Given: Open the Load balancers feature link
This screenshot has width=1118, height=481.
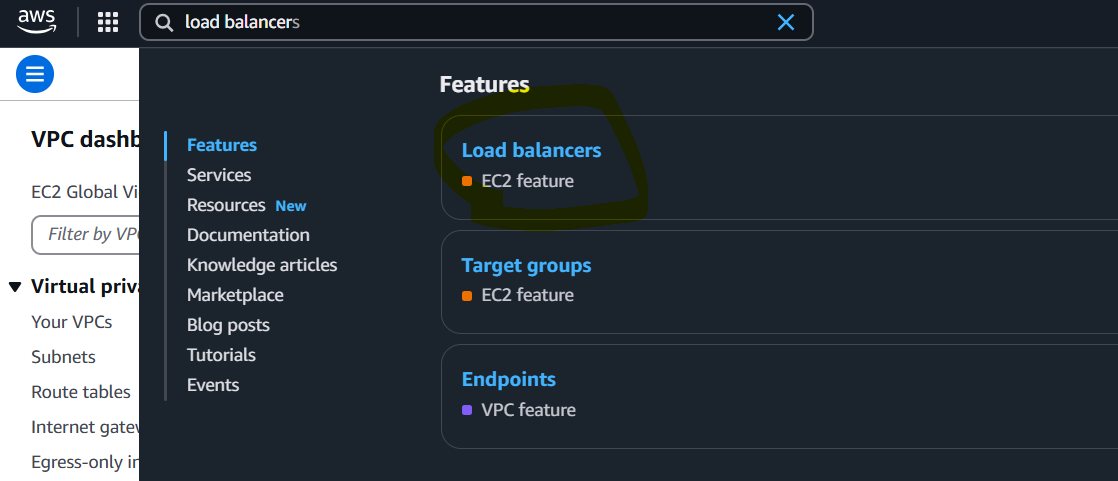Looking at the screenshot, I should coord(531,150).
